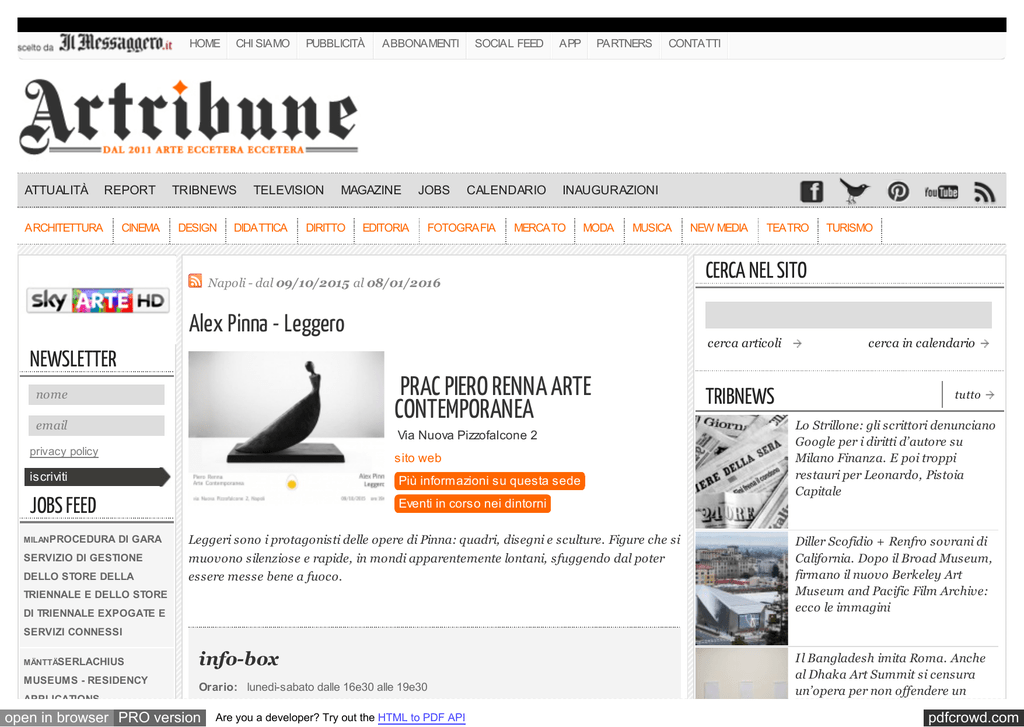Click cerca articoli link

(x=744, y=344)
